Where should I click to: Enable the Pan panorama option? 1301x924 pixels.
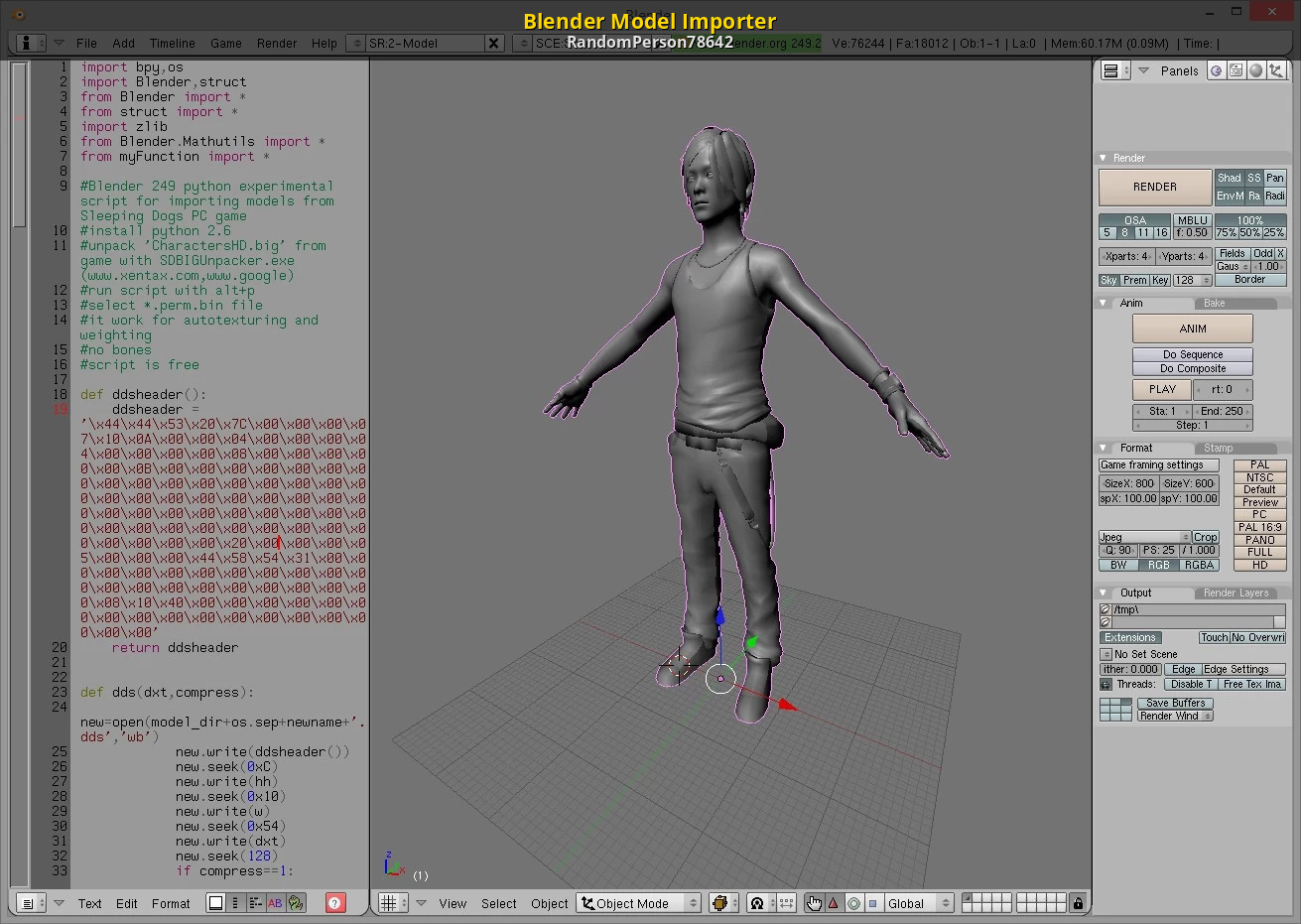pos(1275,178)
